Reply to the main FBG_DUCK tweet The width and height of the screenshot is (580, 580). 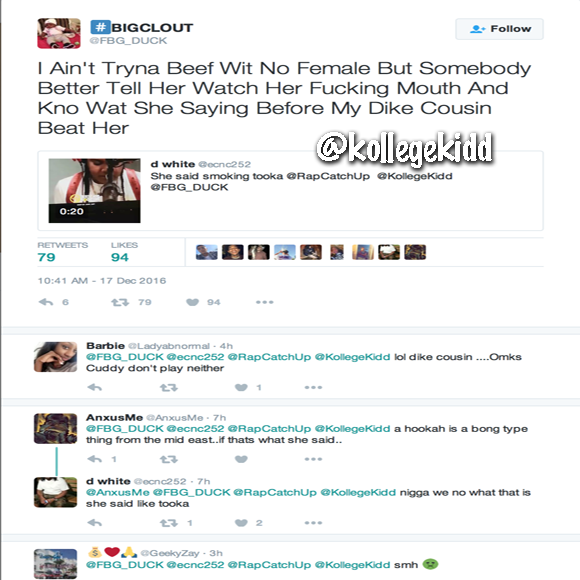(x=46, y=302)
